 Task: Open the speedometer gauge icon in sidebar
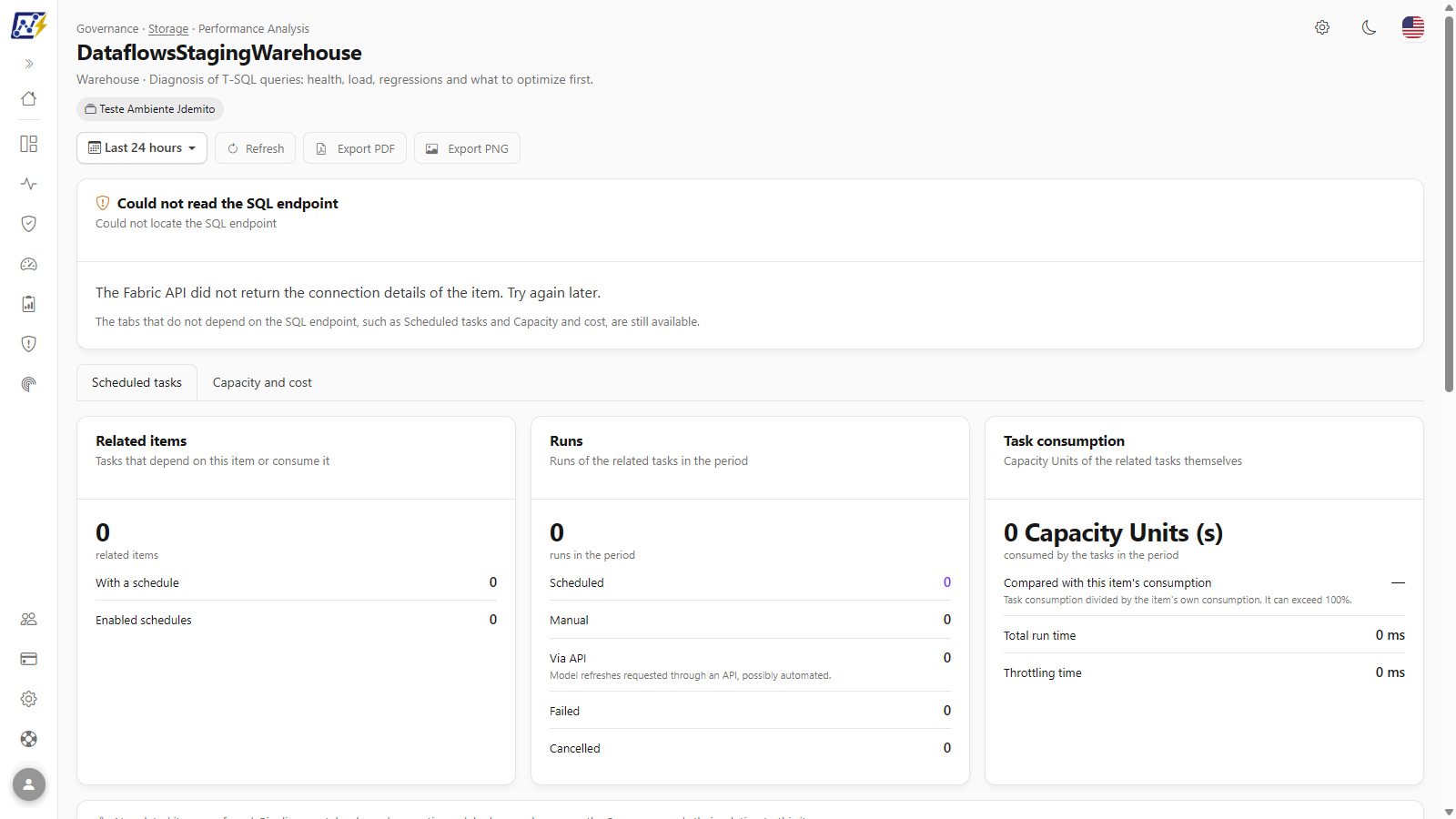29,264
